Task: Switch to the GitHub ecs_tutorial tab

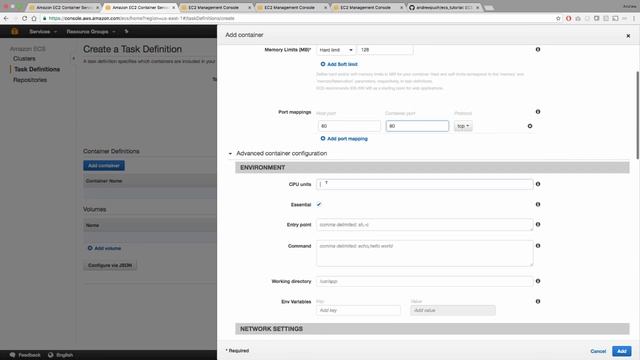Action: click(x=444, y=7)
